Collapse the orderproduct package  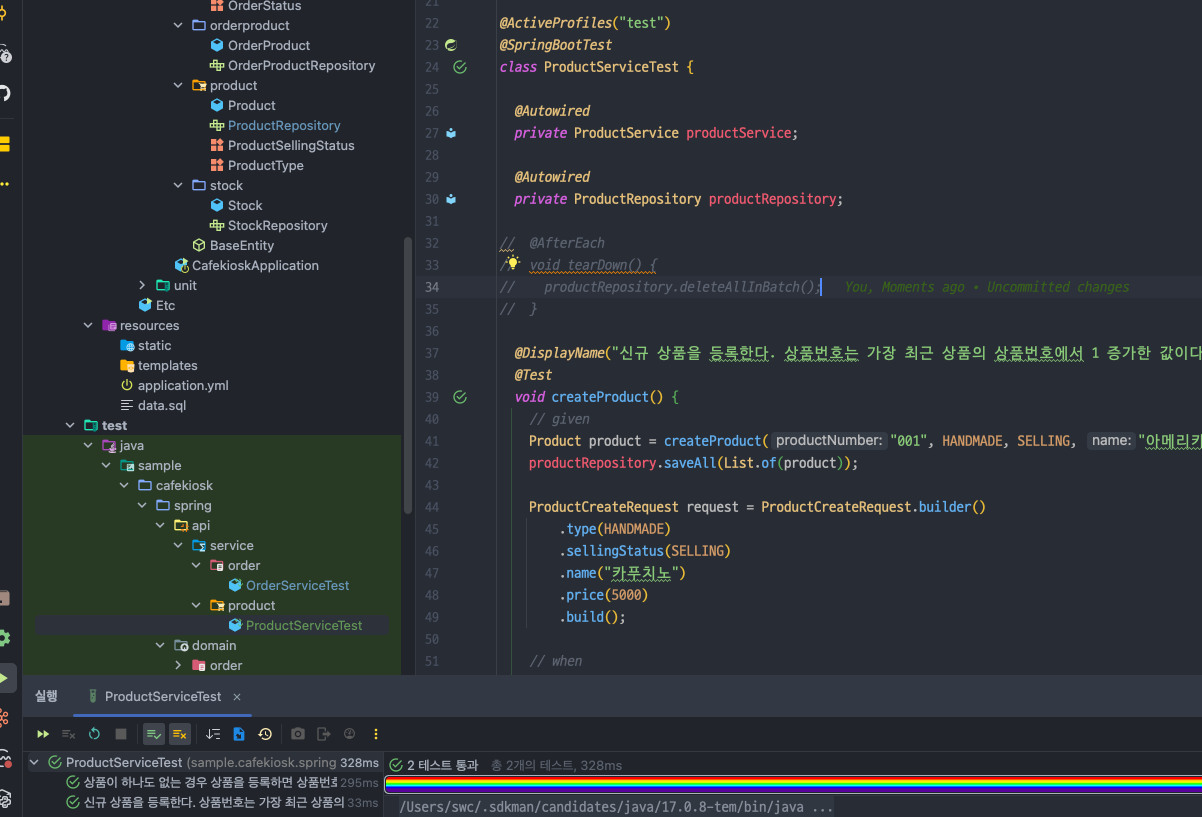point(178,25)
